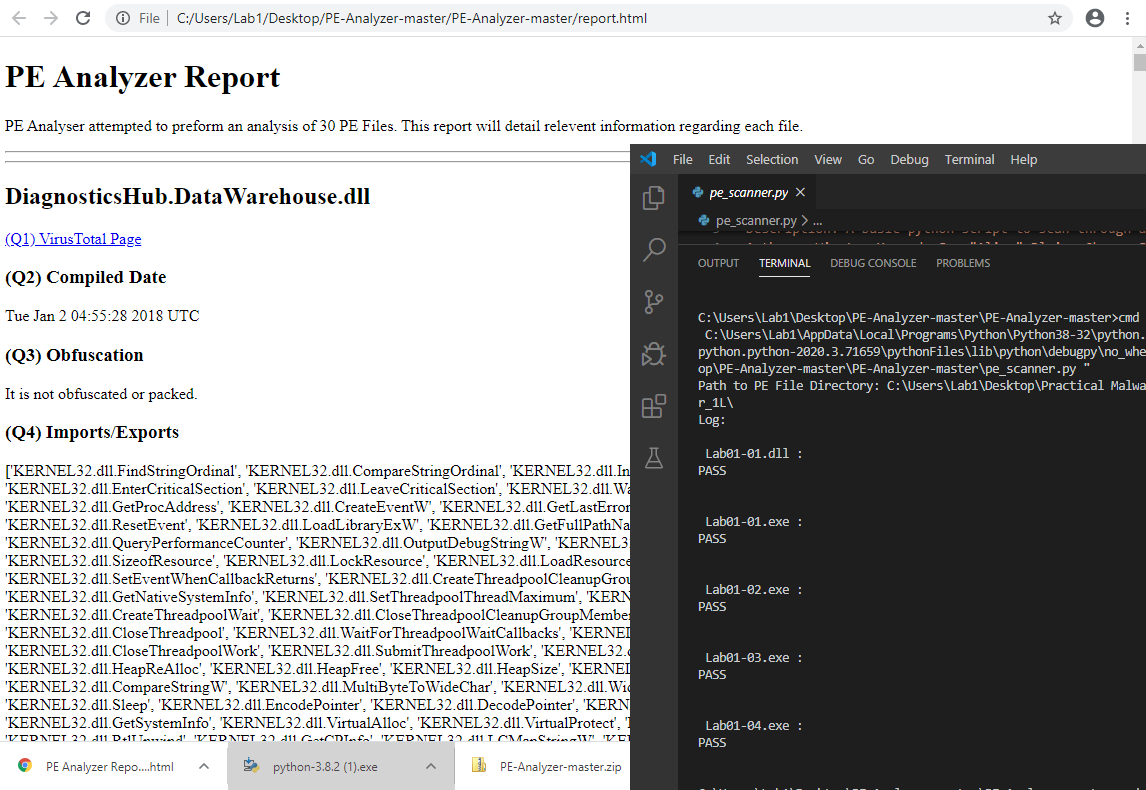Open the Selection menu in VS Code
1146x790 pixels.
772,159
